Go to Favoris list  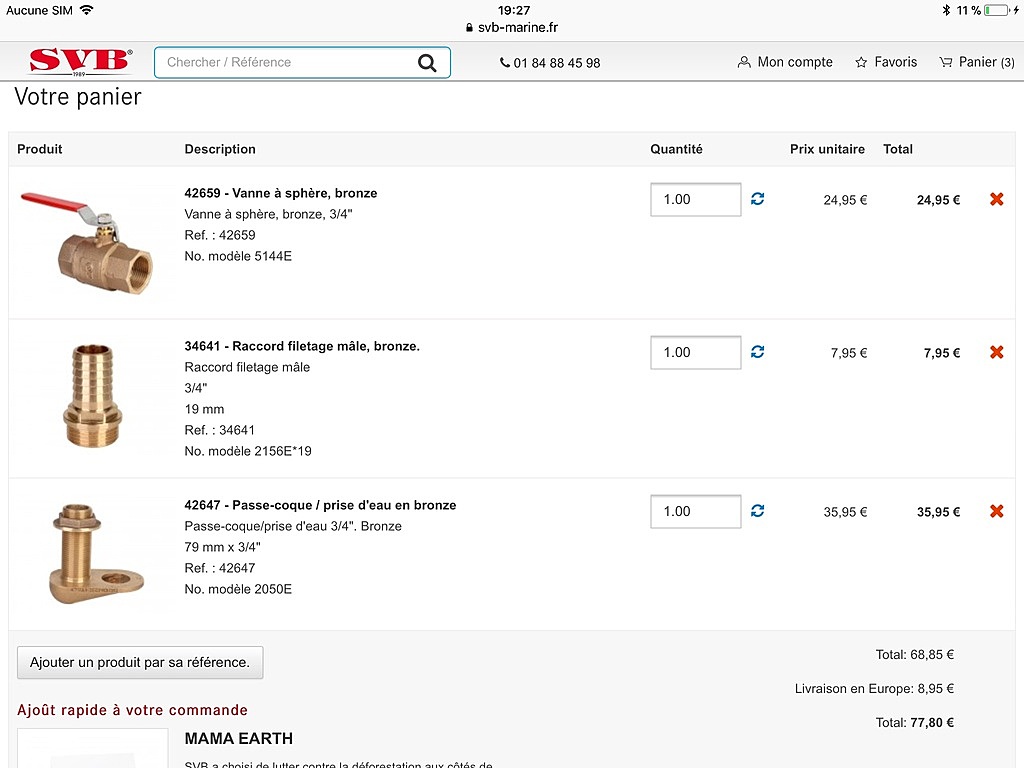point(886,62)
